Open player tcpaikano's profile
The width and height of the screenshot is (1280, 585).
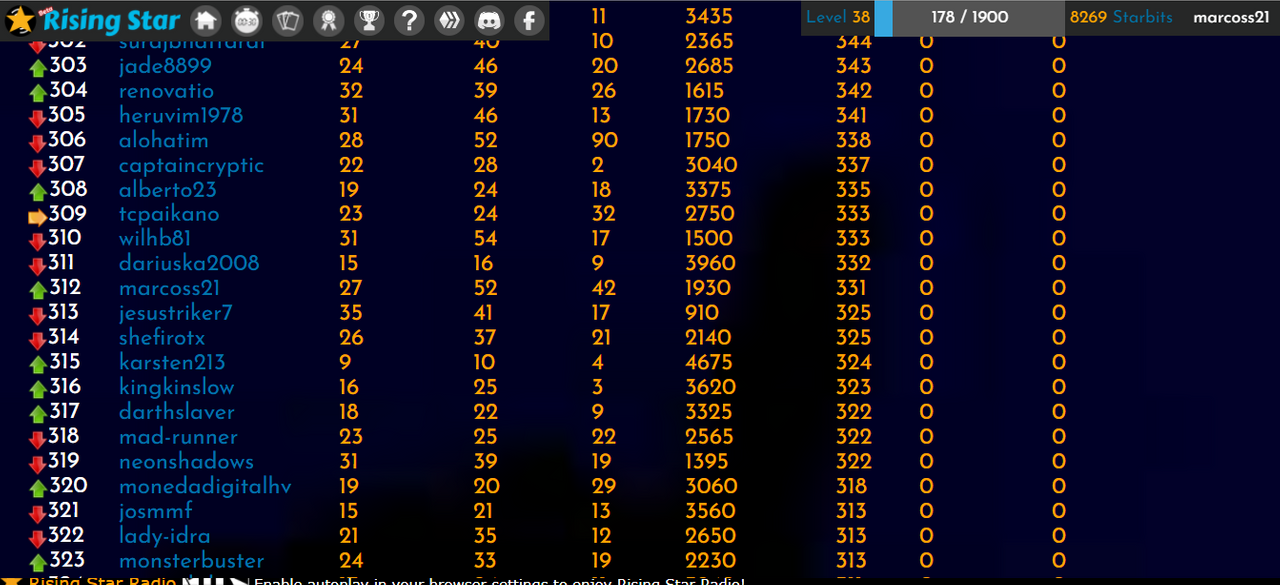point(169,215)
